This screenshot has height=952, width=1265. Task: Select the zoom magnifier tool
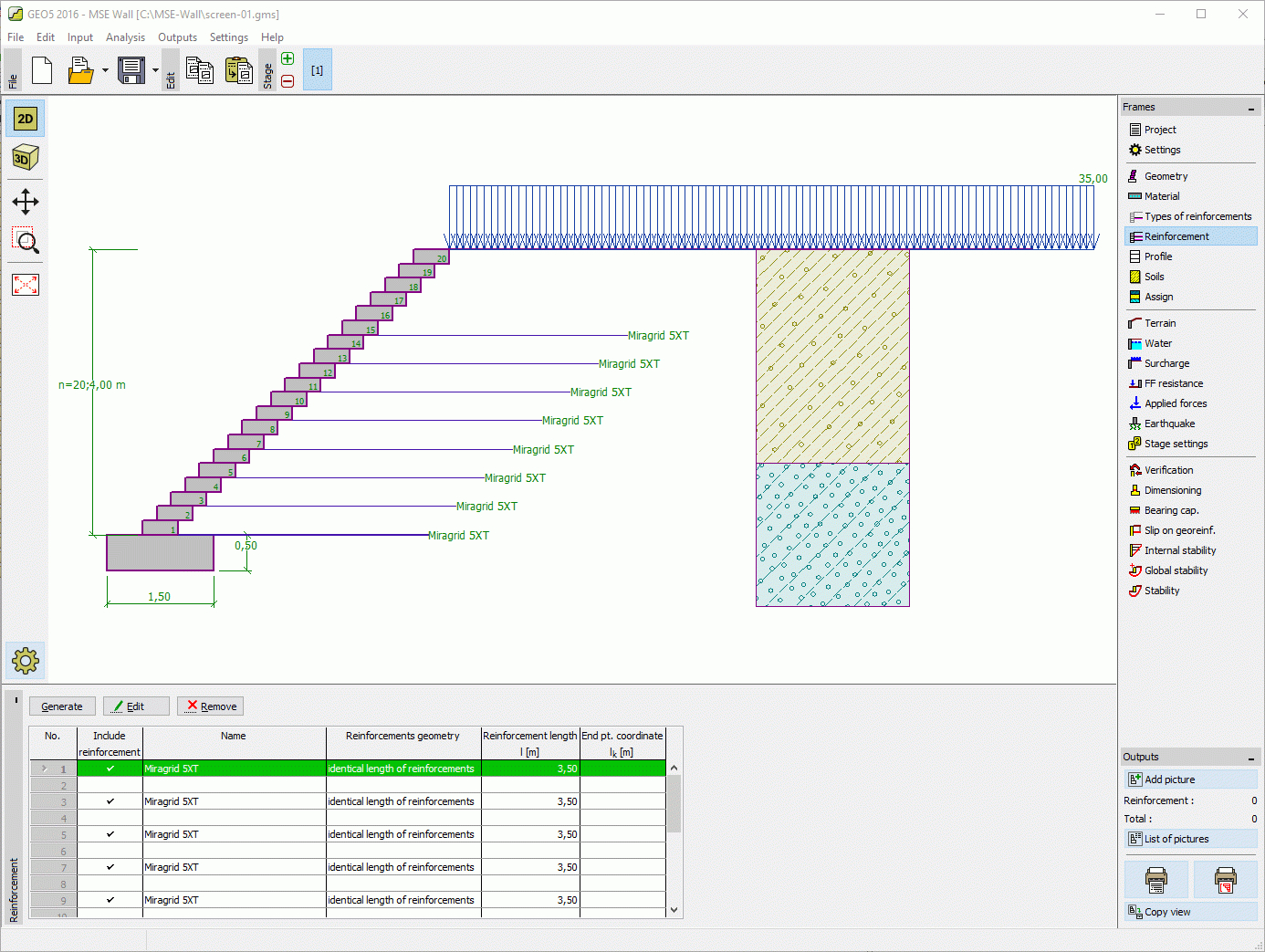25,242
